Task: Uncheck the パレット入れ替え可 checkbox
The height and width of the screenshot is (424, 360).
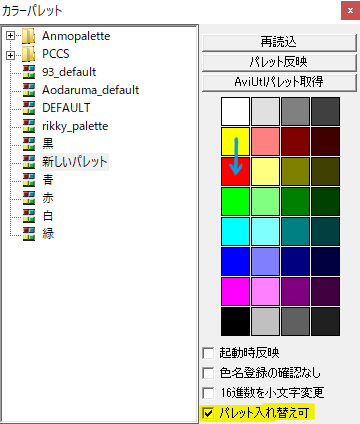Action: click(x=208, y=413)
